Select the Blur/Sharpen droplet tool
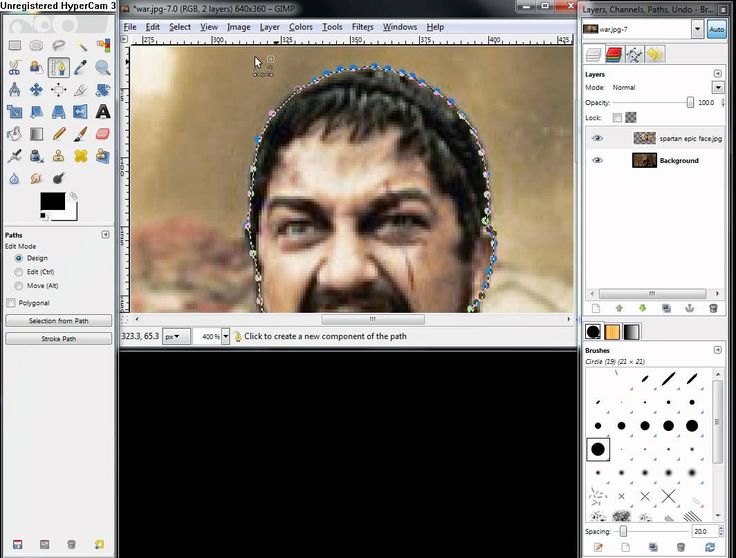 pos(15,178)
